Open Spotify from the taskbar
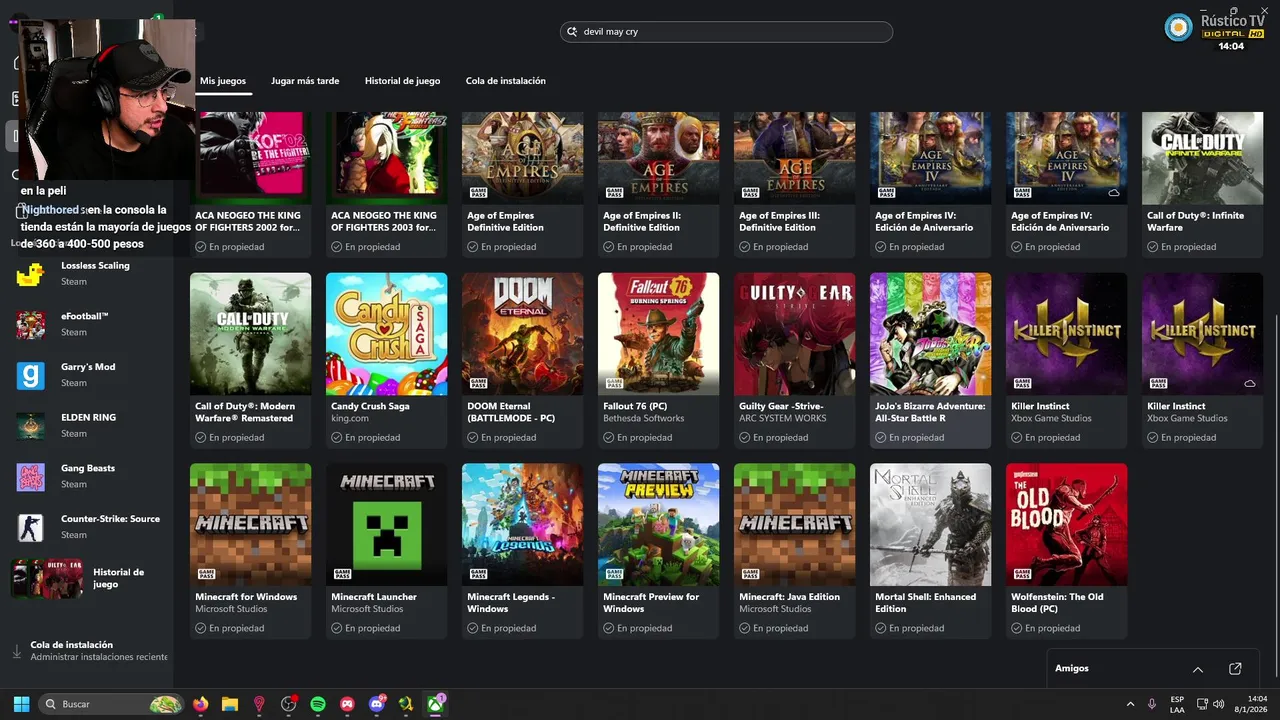Viewport: 1280px width, 720px height. pos(318,704)
